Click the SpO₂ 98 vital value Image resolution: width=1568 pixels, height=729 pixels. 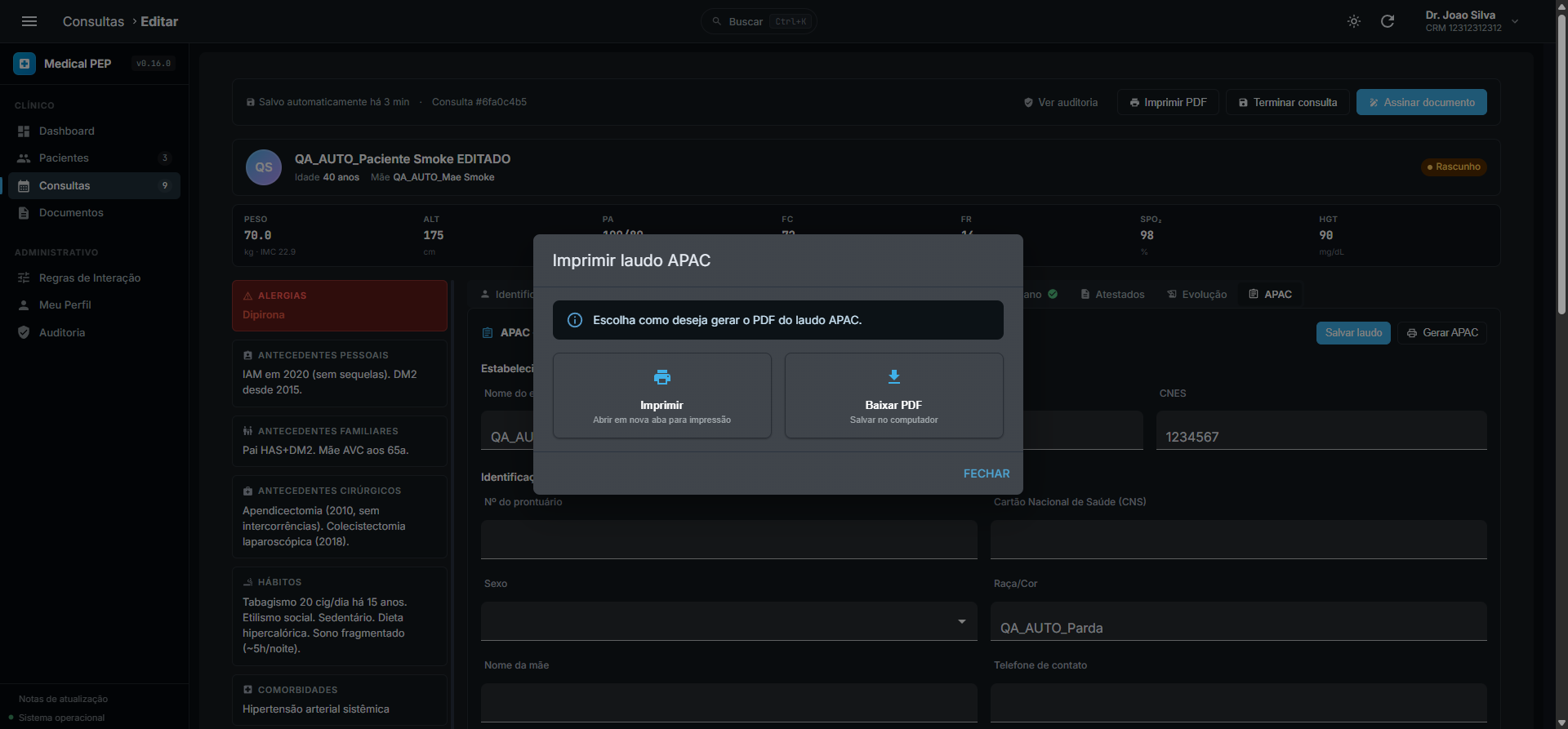click(x=1147, y=235)
